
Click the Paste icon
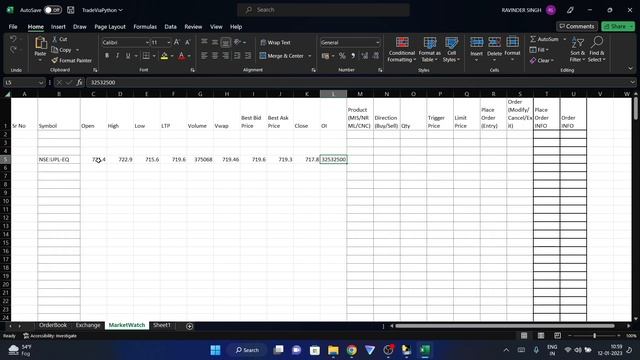pyautogui.click(x=40, y=42)
